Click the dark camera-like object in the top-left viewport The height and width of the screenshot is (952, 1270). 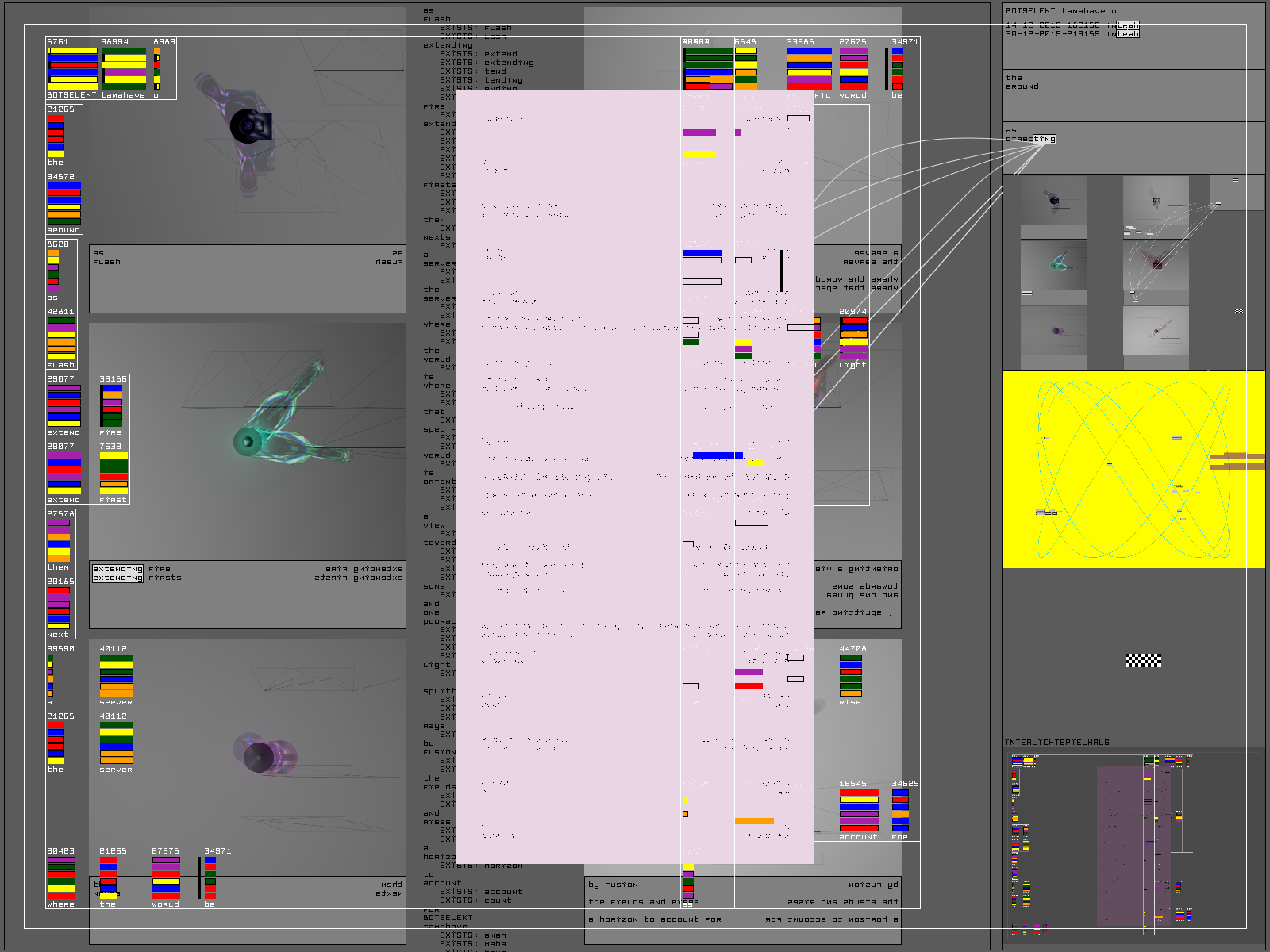[x=250, y=127]
